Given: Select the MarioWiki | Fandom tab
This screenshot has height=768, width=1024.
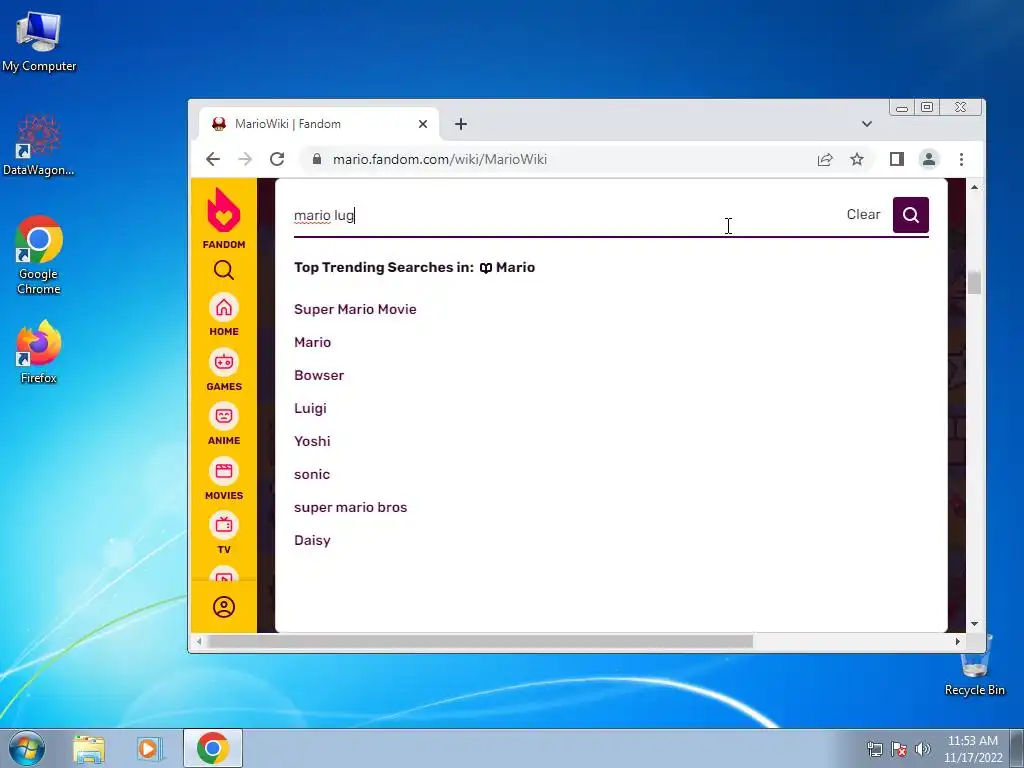Looking at the screenshot, I should point(318,124).
